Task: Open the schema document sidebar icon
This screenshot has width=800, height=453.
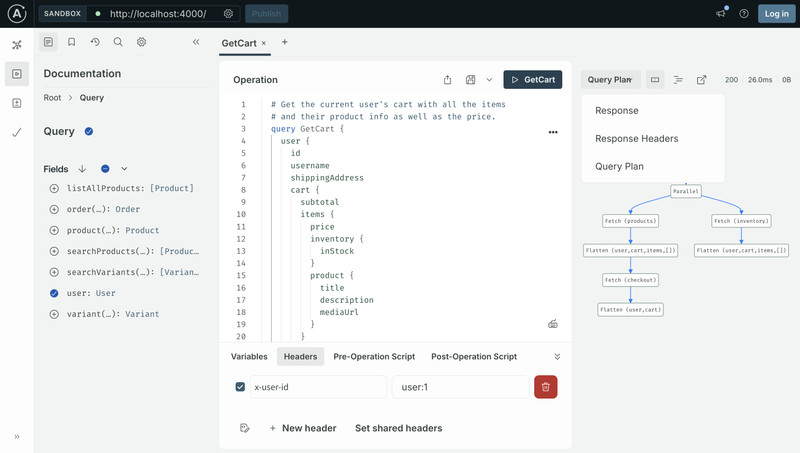Action: tap(17, 103)
